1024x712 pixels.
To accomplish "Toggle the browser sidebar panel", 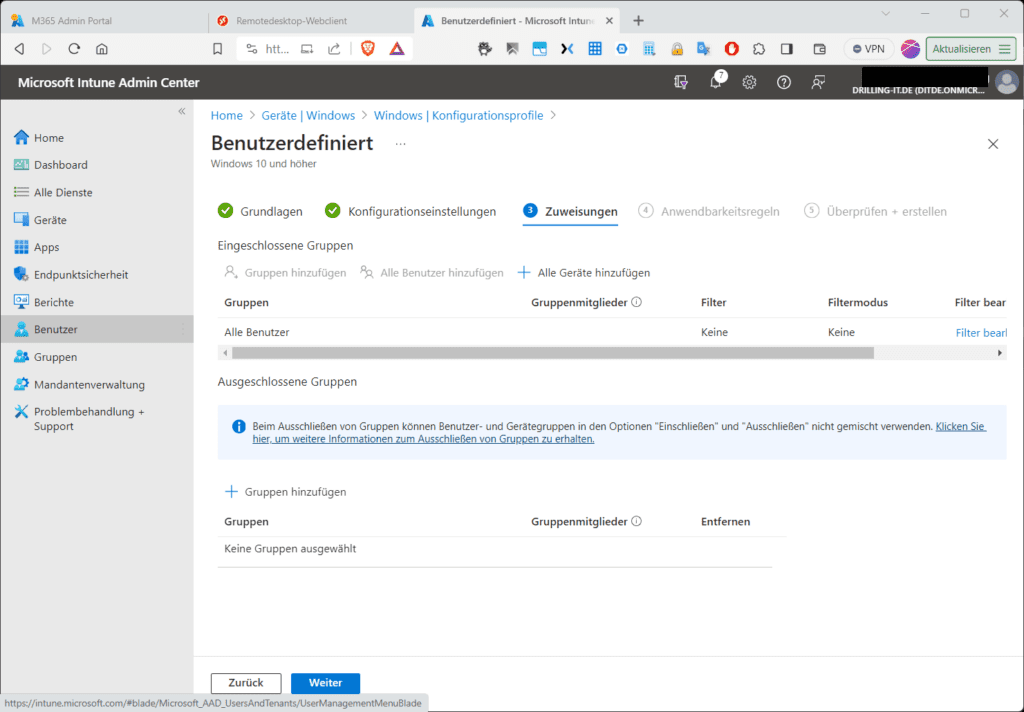I will (x=787, y=49).
